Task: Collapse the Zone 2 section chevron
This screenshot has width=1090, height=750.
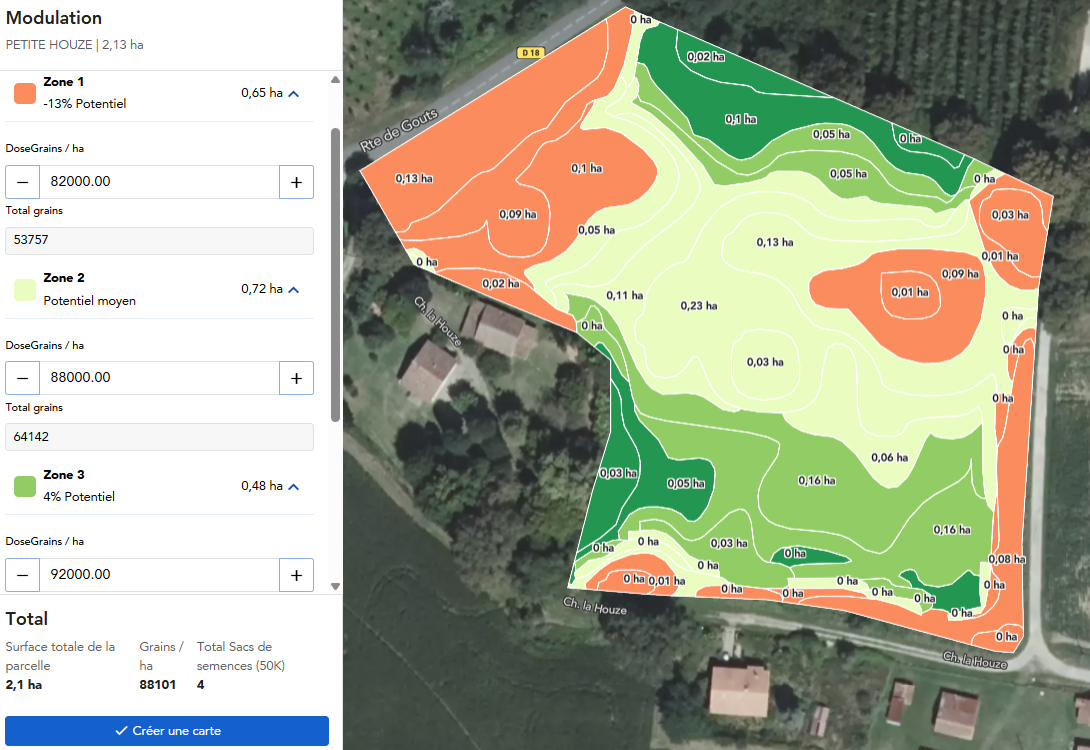Action: (x=294, y=290)
